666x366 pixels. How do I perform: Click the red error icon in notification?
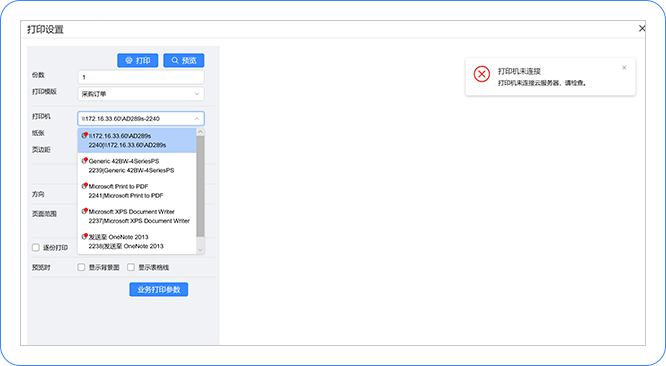click(482, 74)
